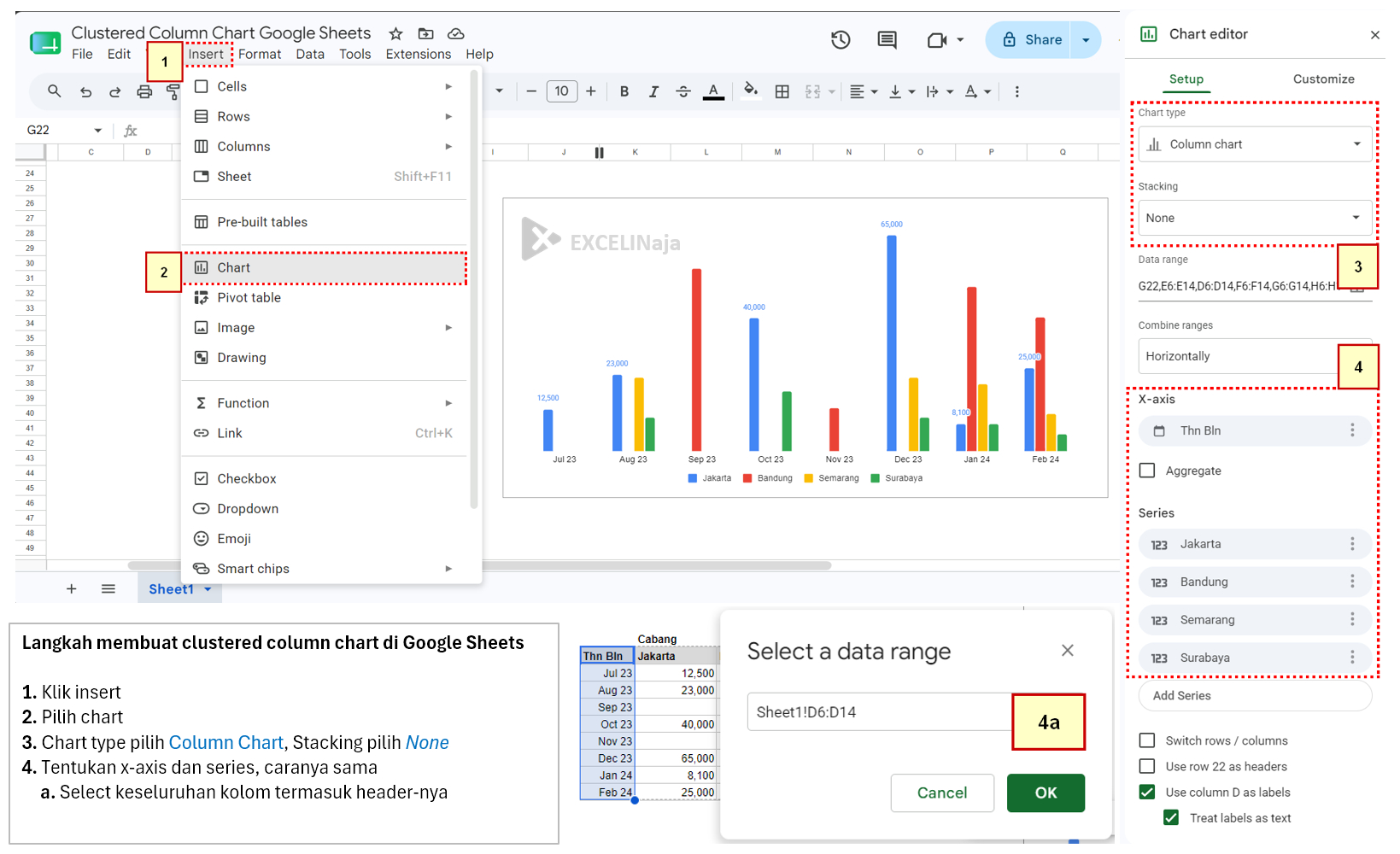
Task: Click OK in Select a data range
Action: coord(1046,793)
